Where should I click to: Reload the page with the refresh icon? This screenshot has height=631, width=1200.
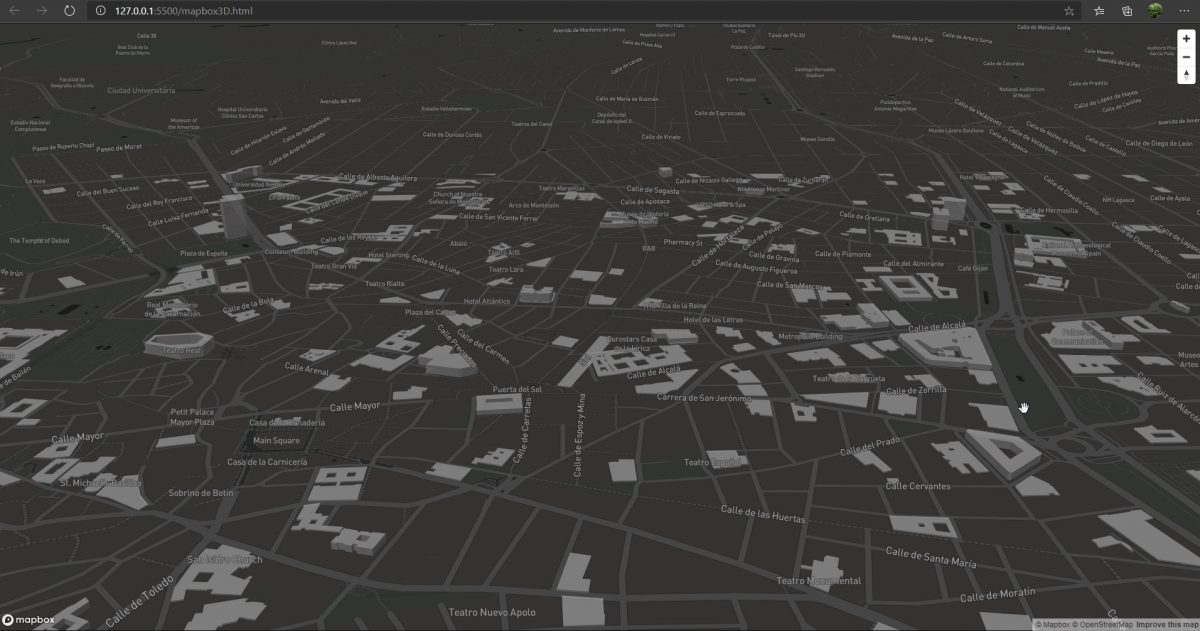tap(69, 10)
